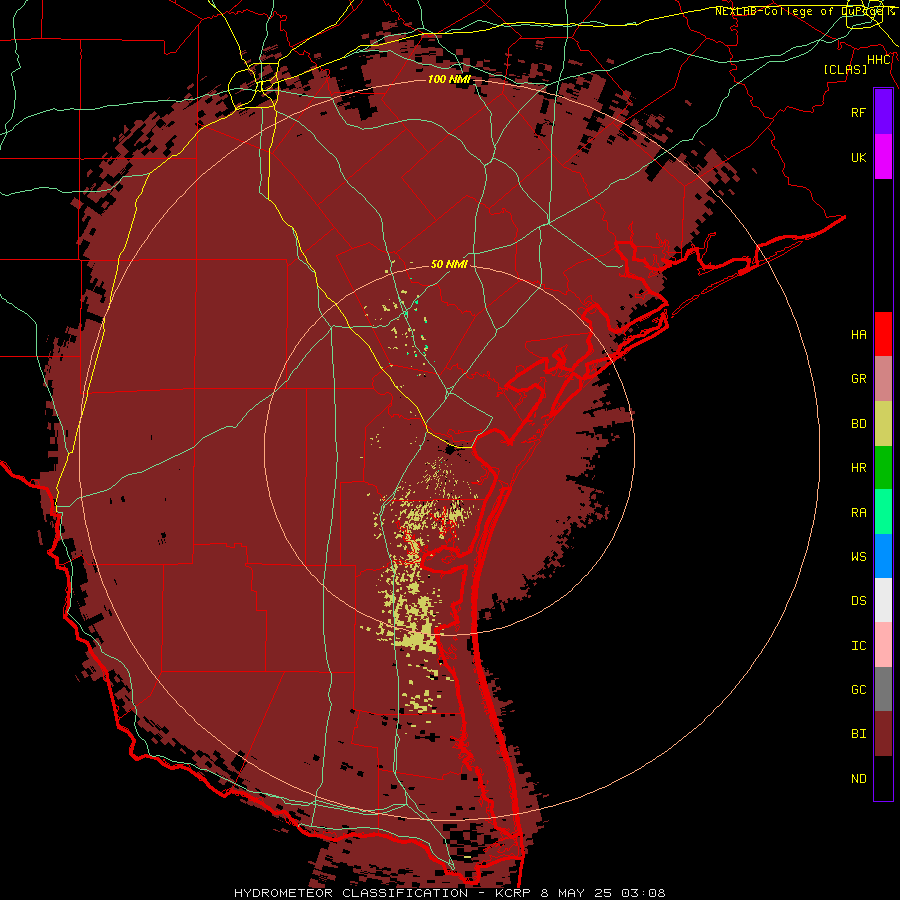Click the 100 NMI range ring label
Viewport: 900px width, 900px height.
[x=449, y=79]
